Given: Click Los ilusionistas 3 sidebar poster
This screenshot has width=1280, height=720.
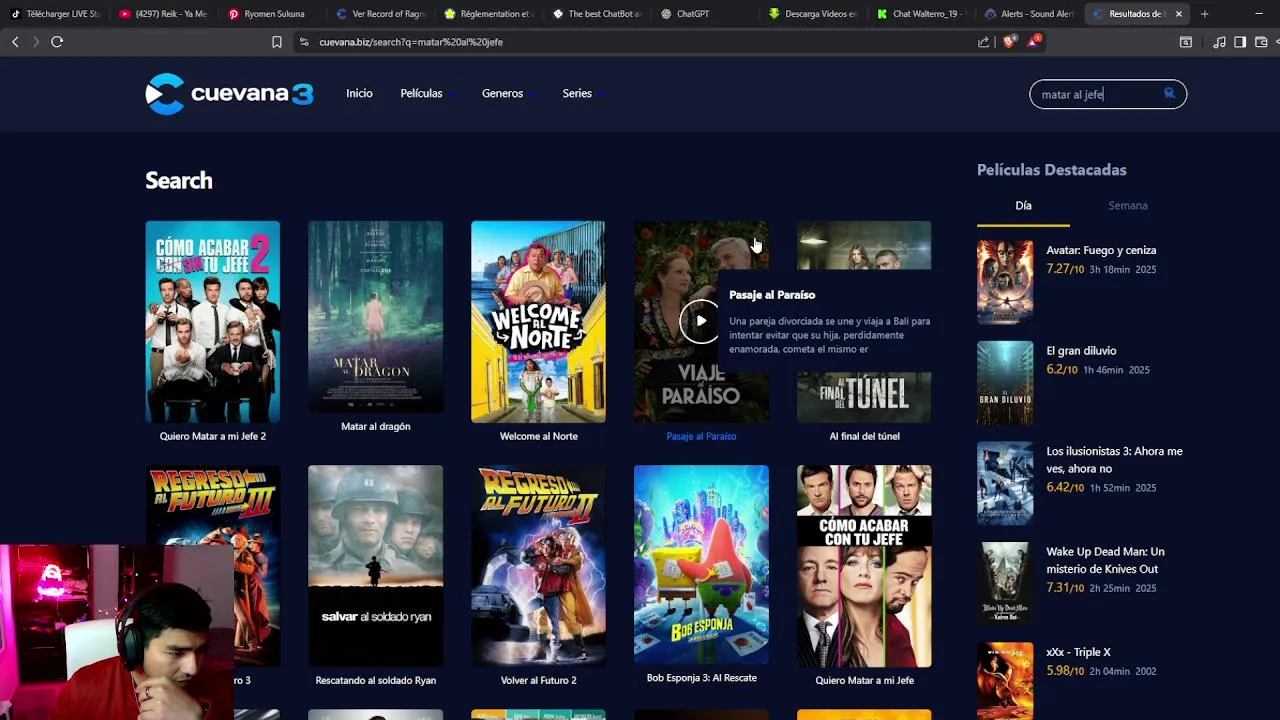Looking at the screenshot, I should pos(1005,484).
